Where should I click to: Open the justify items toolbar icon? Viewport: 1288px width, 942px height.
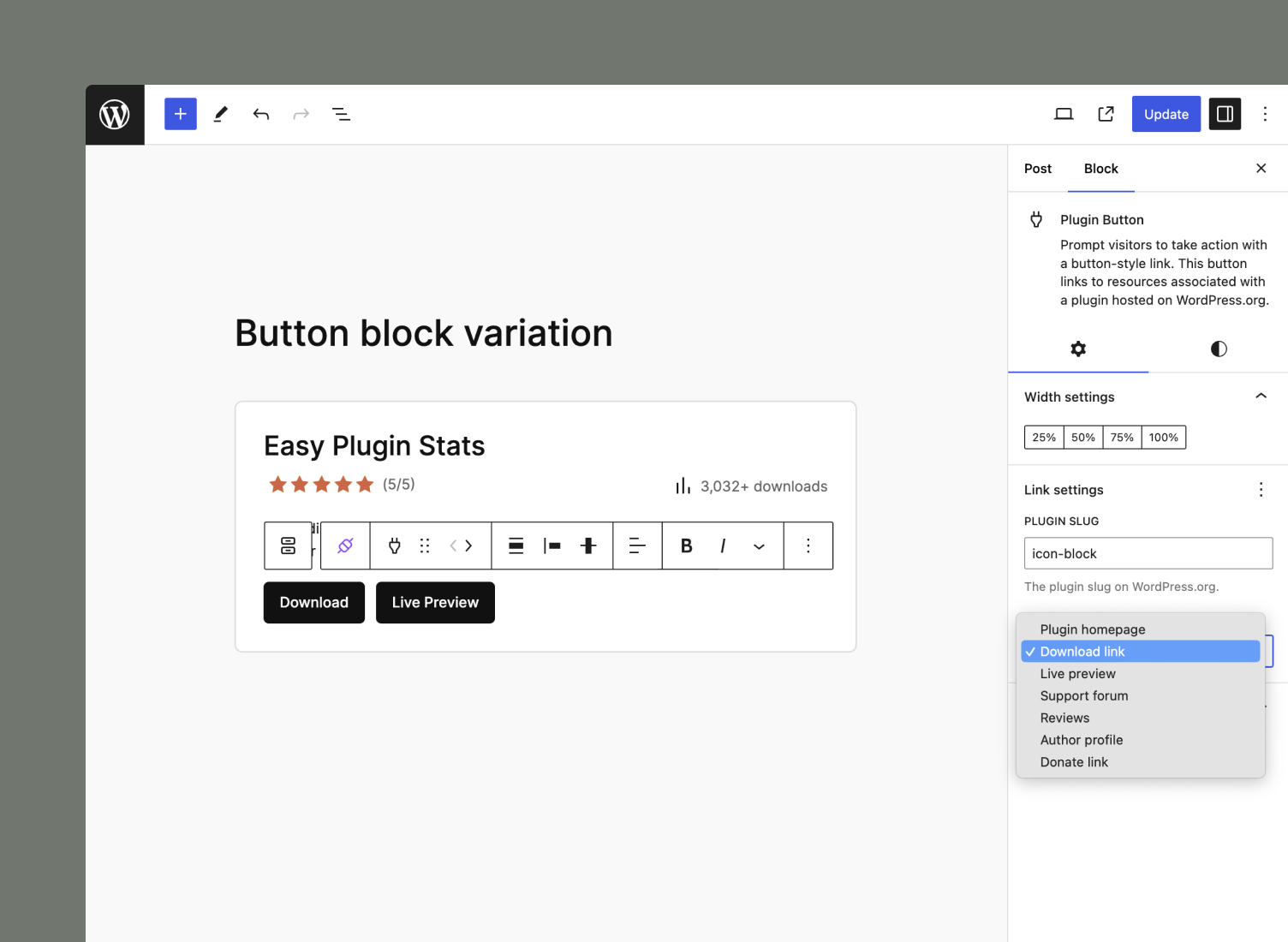(x=516, y=546)
